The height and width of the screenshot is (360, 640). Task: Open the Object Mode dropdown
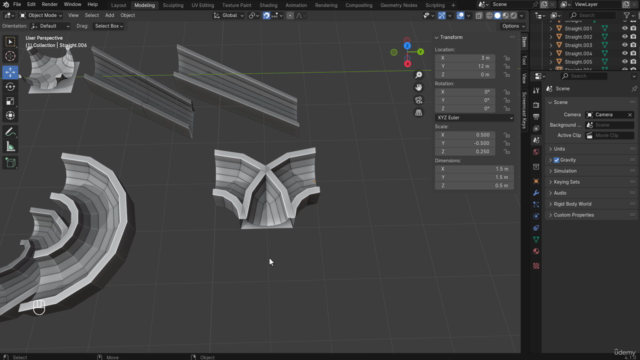point(41,16)
